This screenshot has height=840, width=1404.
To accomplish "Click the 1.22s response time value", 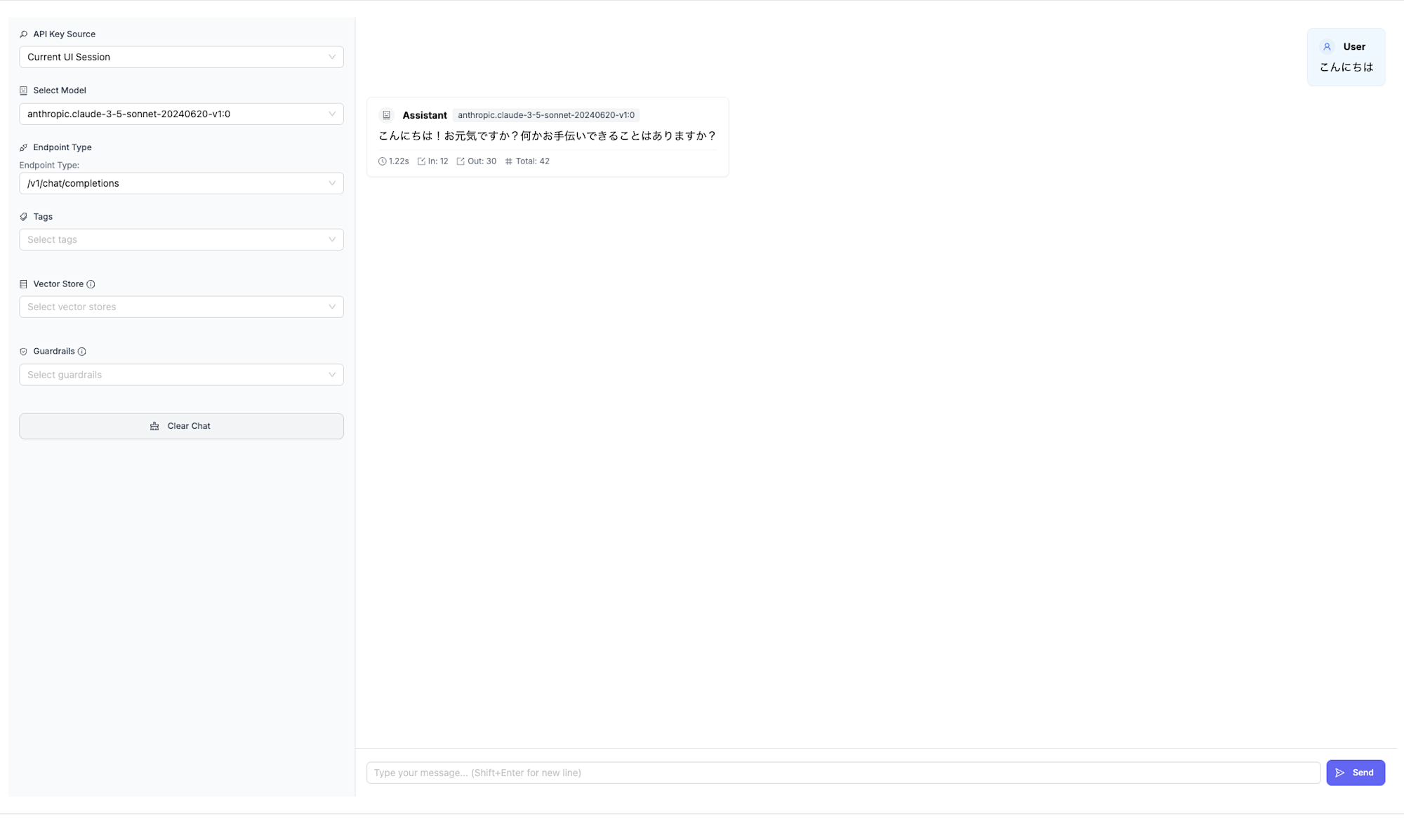I will click(399, 161).
